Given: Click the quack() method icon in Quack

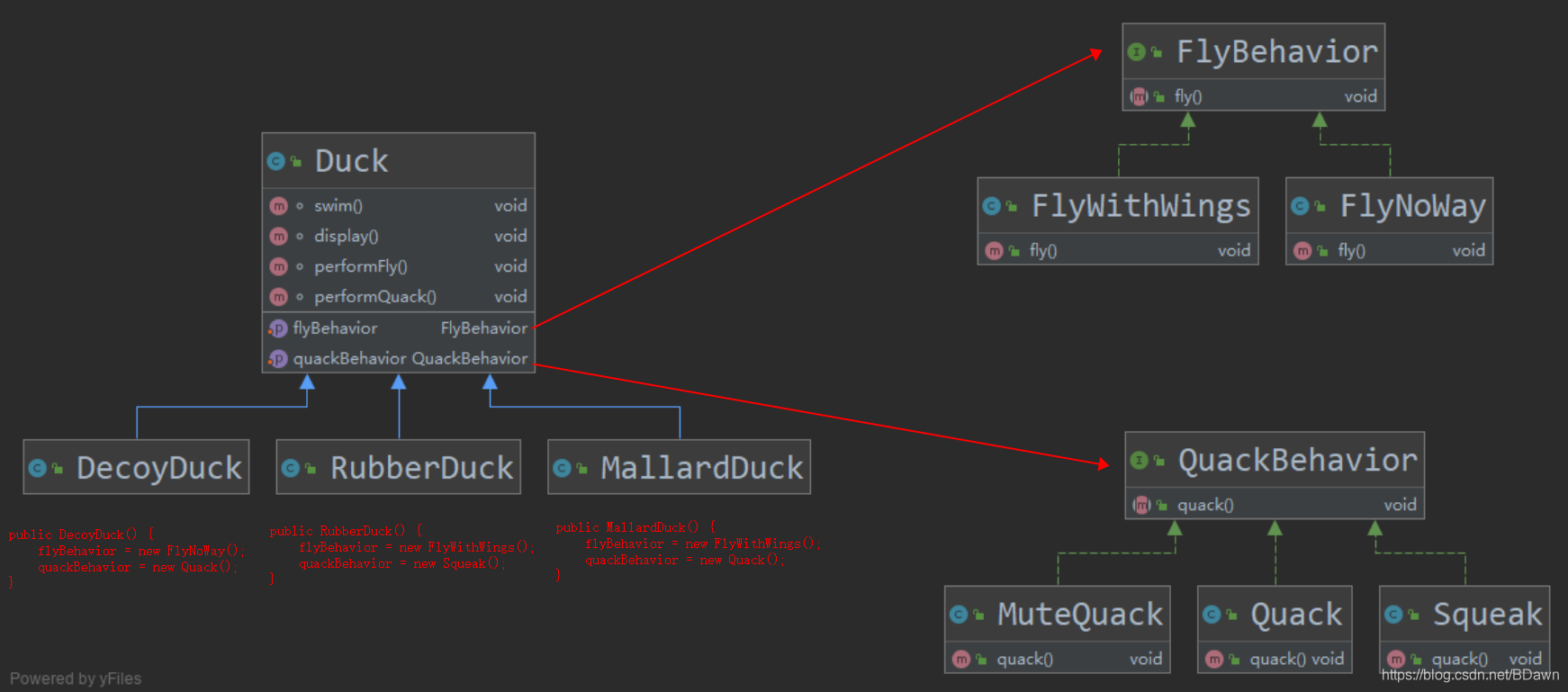Looking at the screenshot, I should tap(1214, 660).
